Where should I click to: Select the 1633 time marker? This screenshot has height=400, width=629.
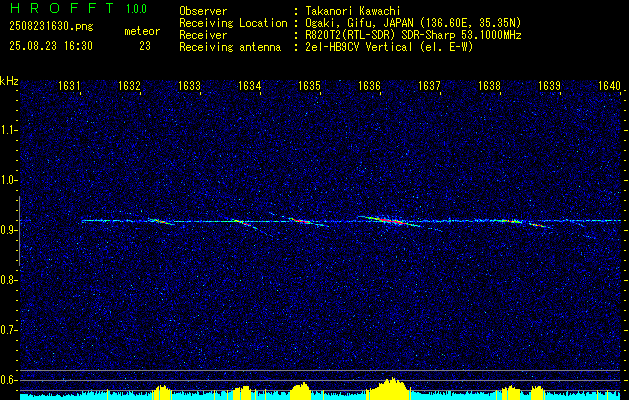click(189, 86)
